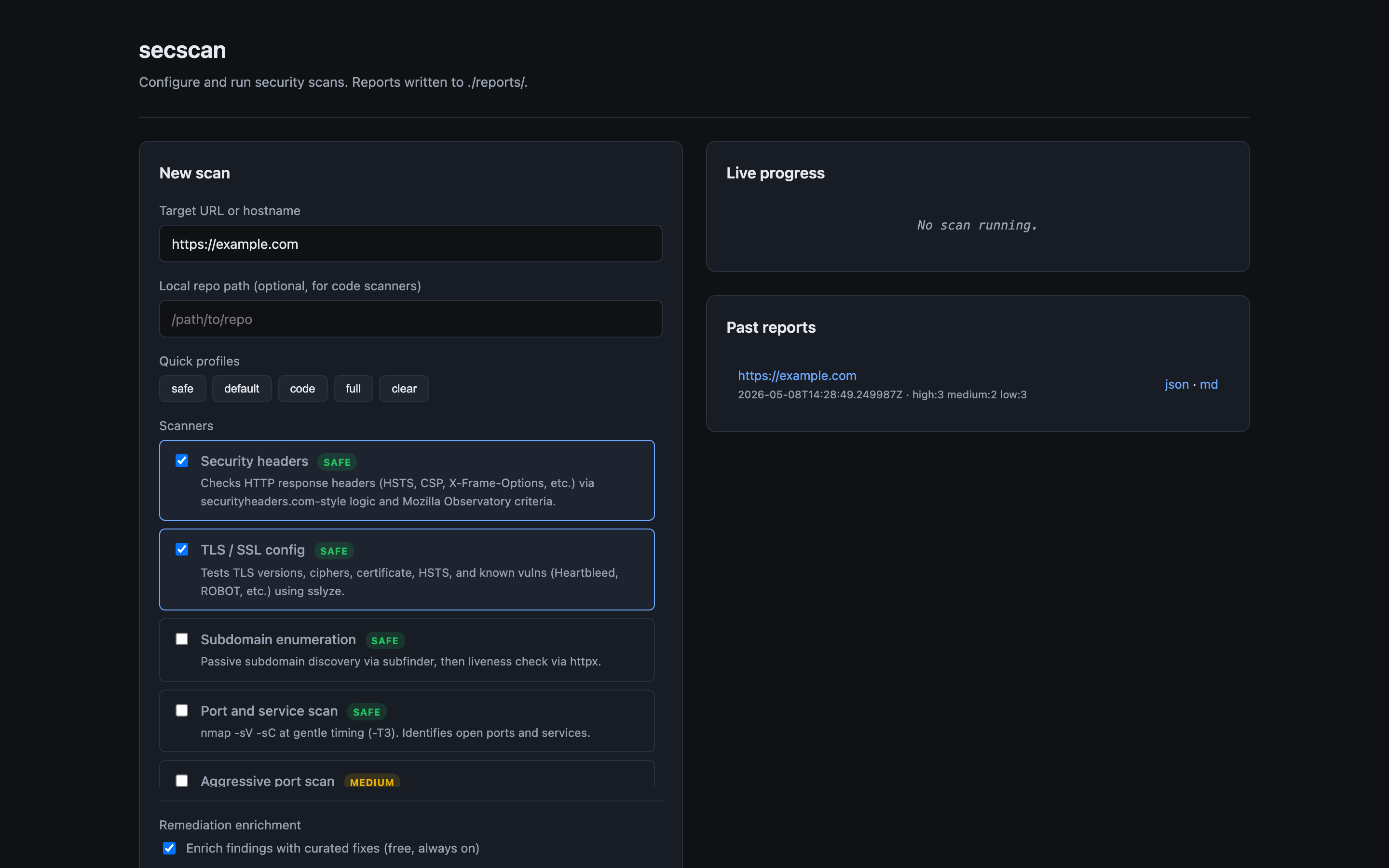
Task: Click the 'Configure and run security scans' subtitle
Action: [x=333, y=82]
